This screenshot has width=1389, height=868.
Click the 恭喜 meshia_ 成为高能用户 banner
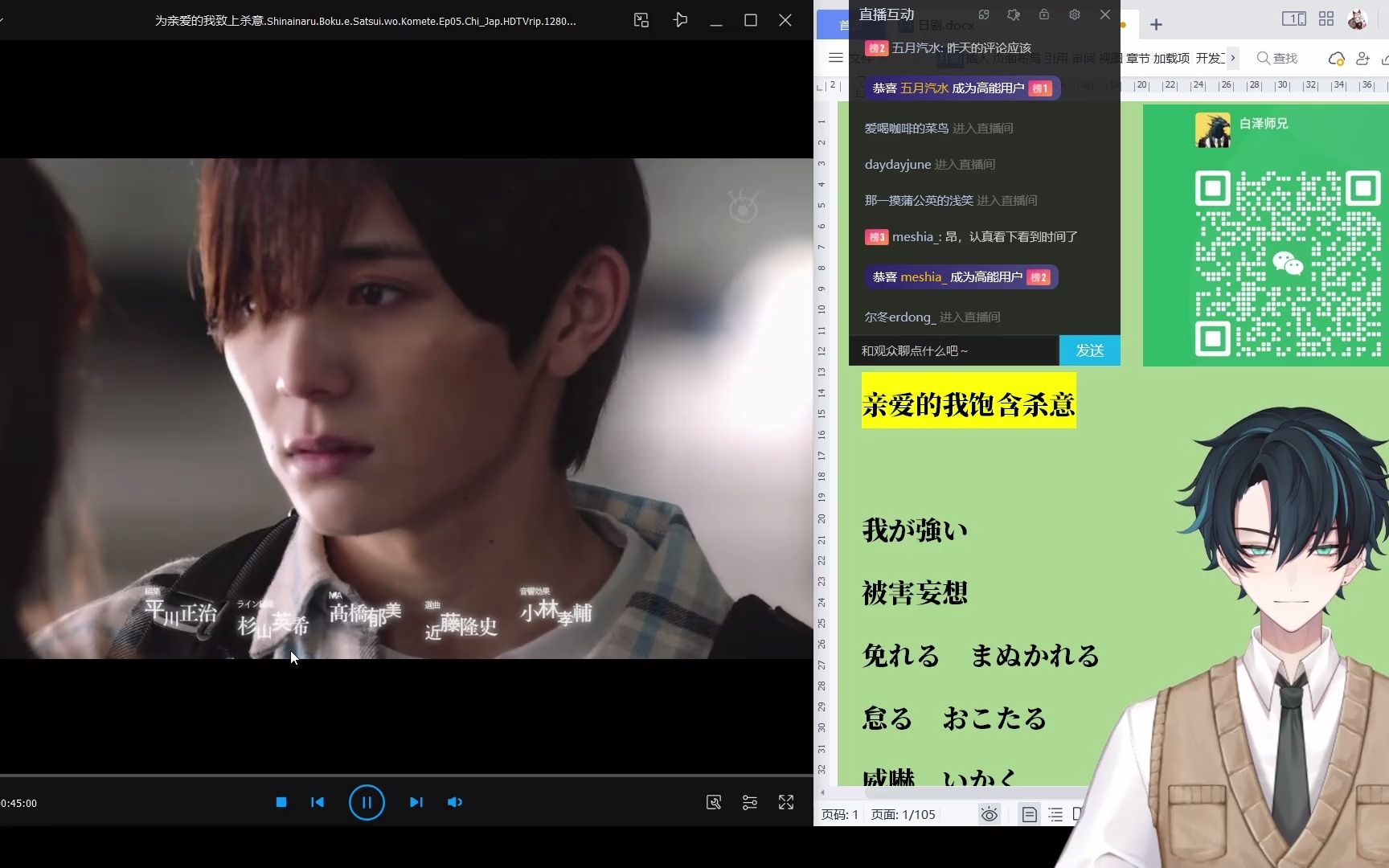tap(961, 277)
